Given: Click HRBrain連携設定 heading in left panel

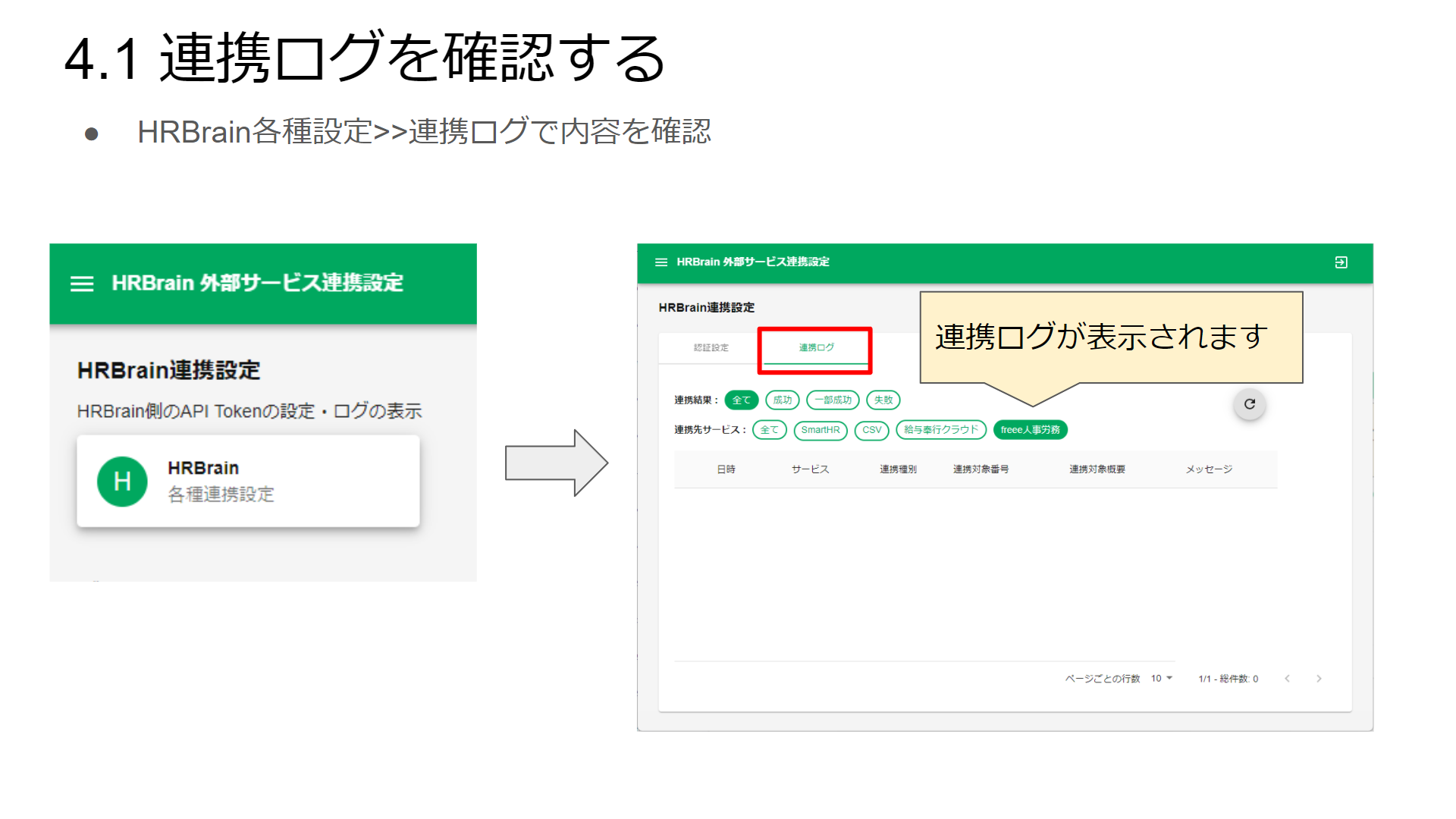Looking at the screenshot, I should coord(169,371).
